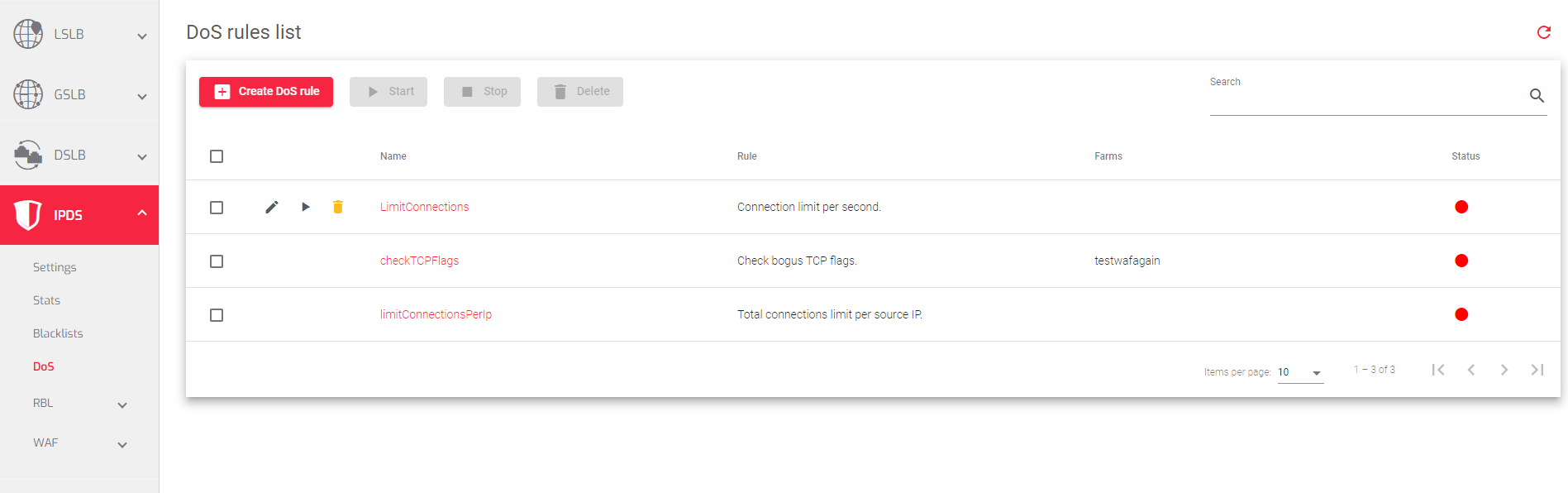The height and width of the screenshot is (493, 1568).
Task: Click the pencil edit icon for LimitConnections
Action: pos(271,207)
